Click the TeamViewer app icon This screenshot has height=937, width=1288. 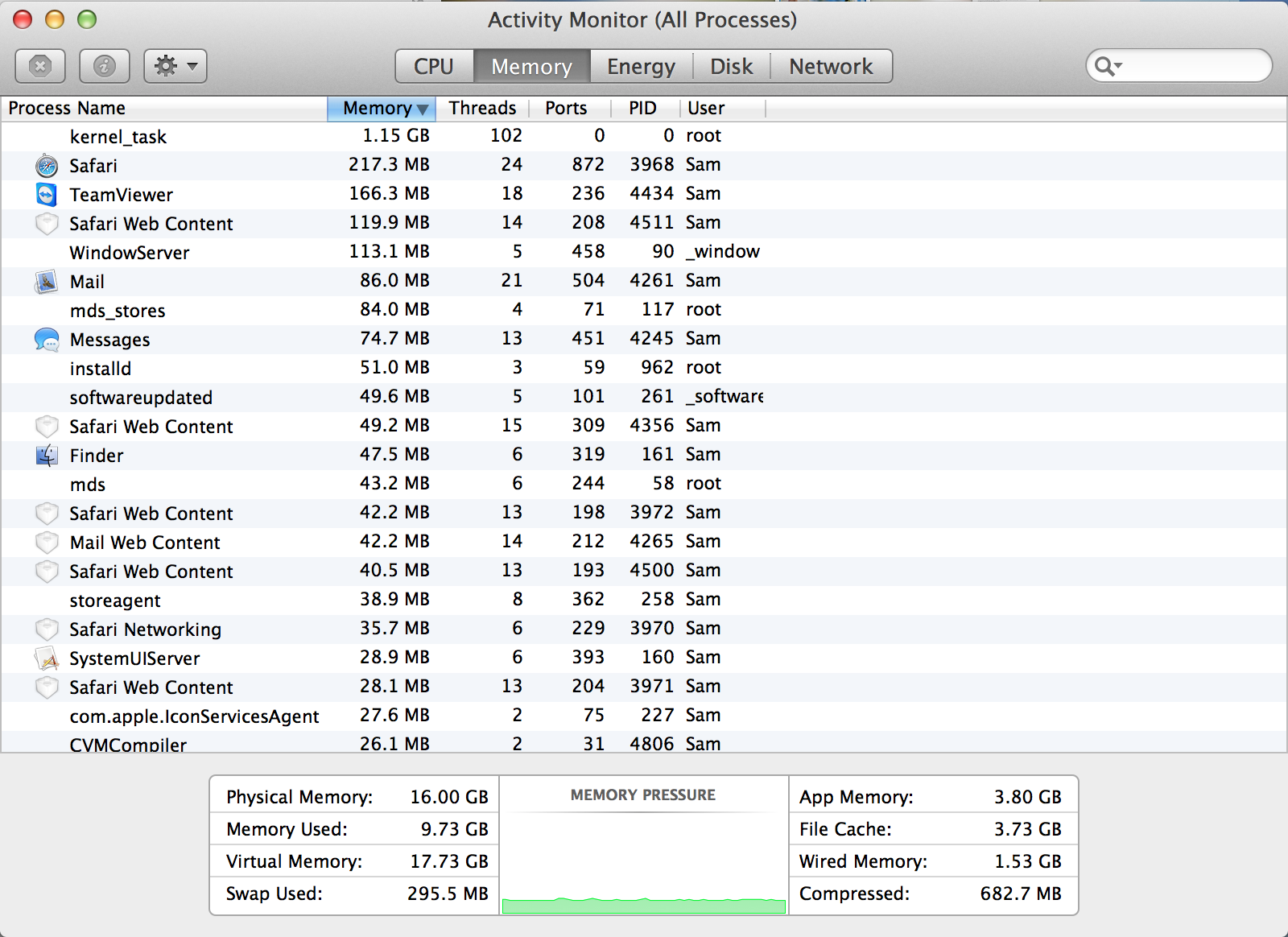[47, 195]
